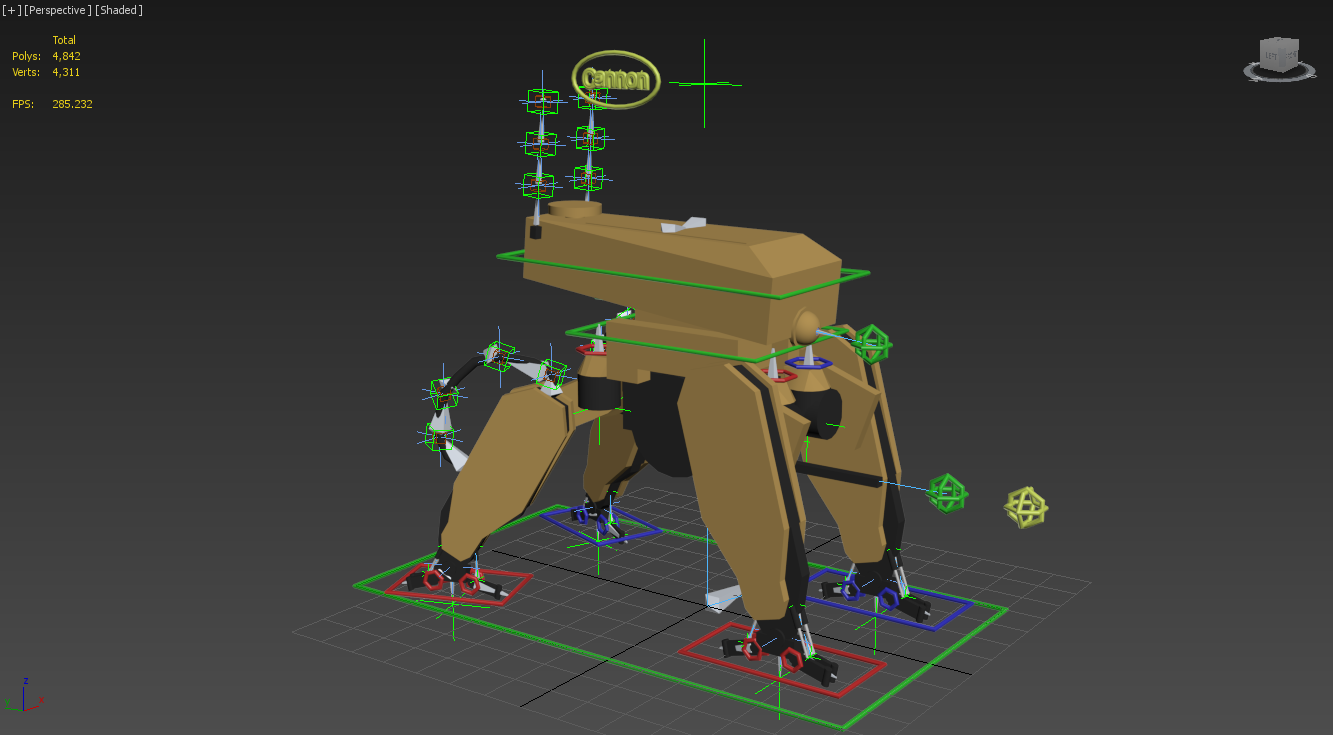Select the large green ground rectangle control
The image size is (1333, 735).
point(845,726)
